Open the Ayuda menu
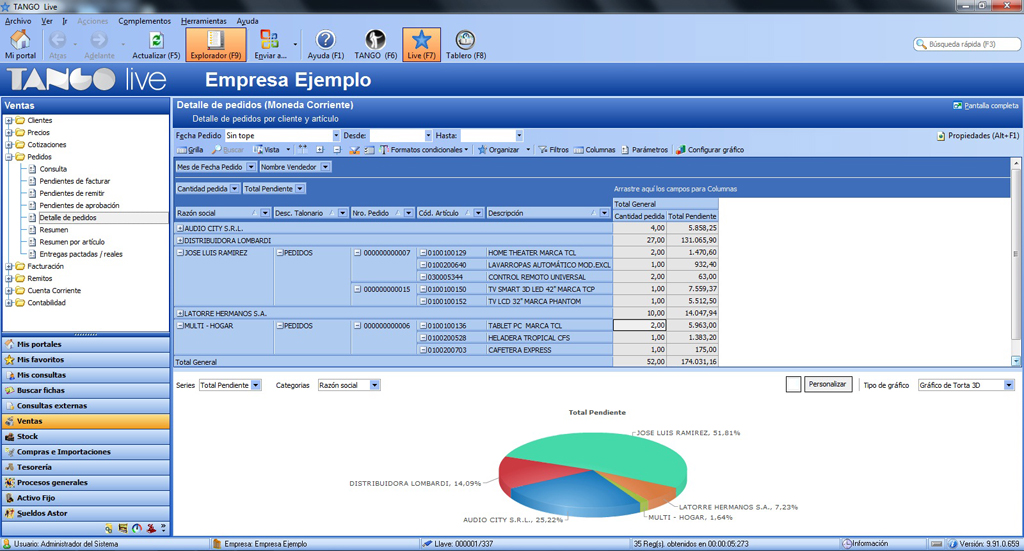Screen dimensions: 1024x551 click(248, 22)
